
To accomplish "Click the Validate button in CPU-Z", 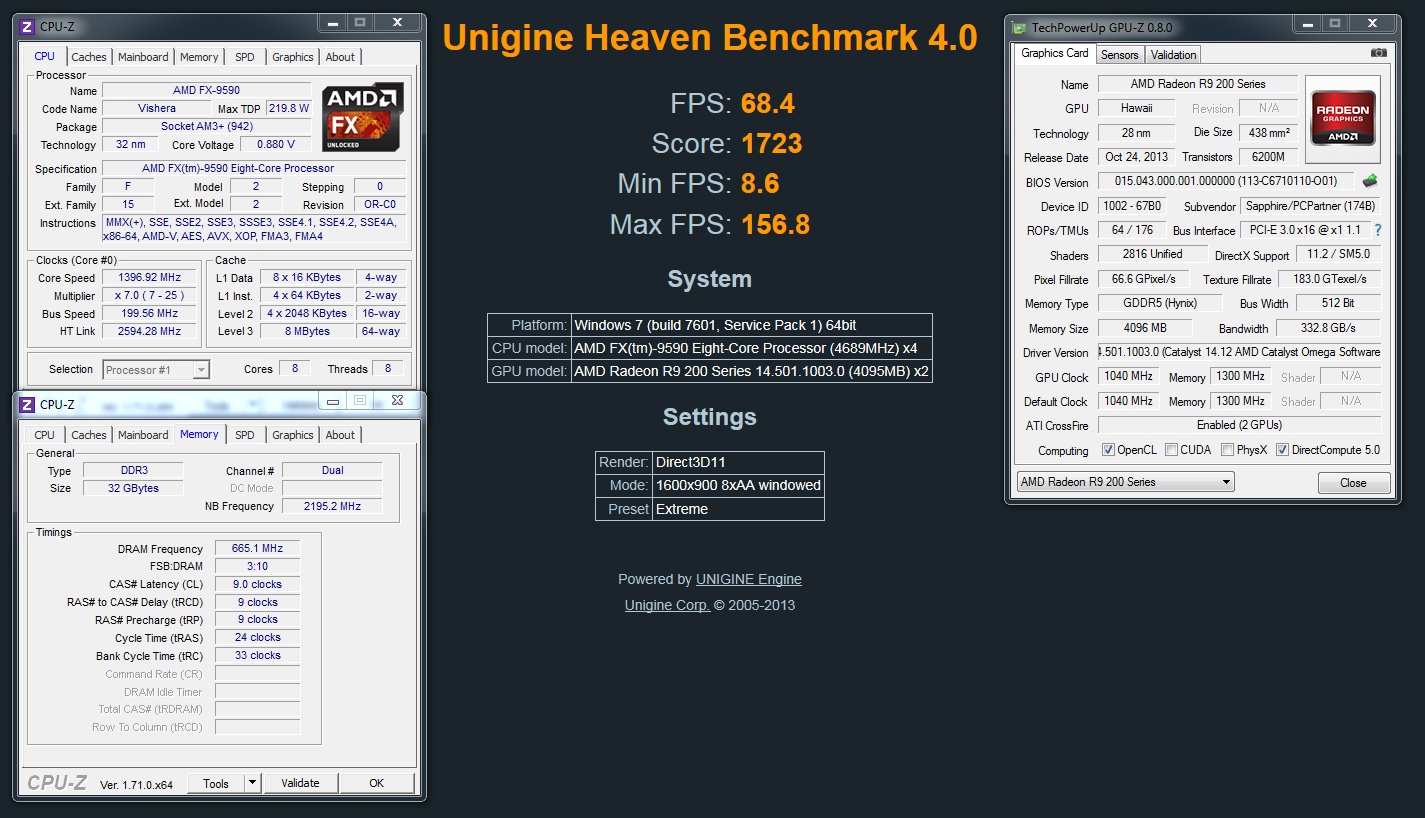I will (300, 783).
